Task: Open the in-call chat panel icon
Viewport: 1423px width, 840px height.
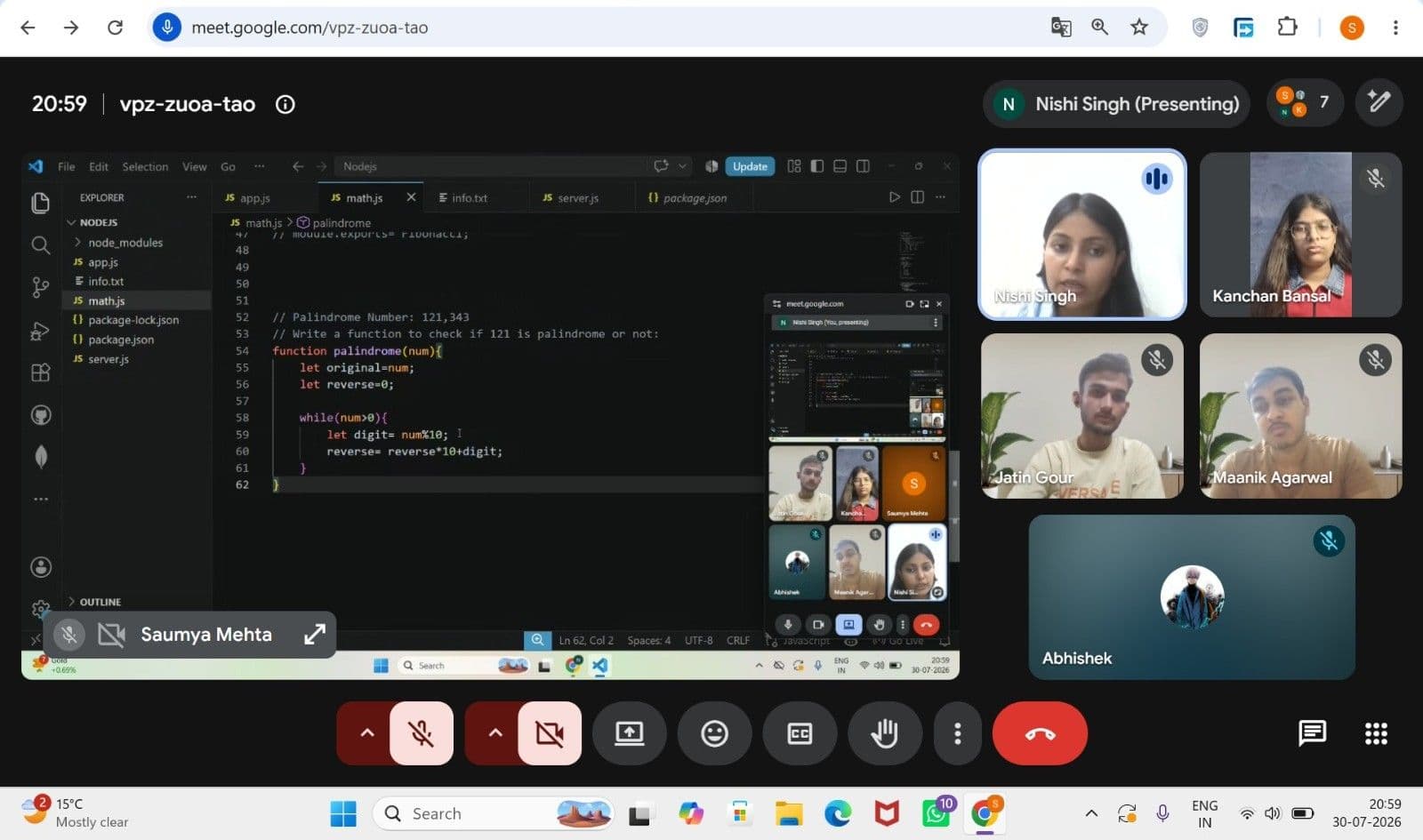Action: click(x=1312, y=733)
